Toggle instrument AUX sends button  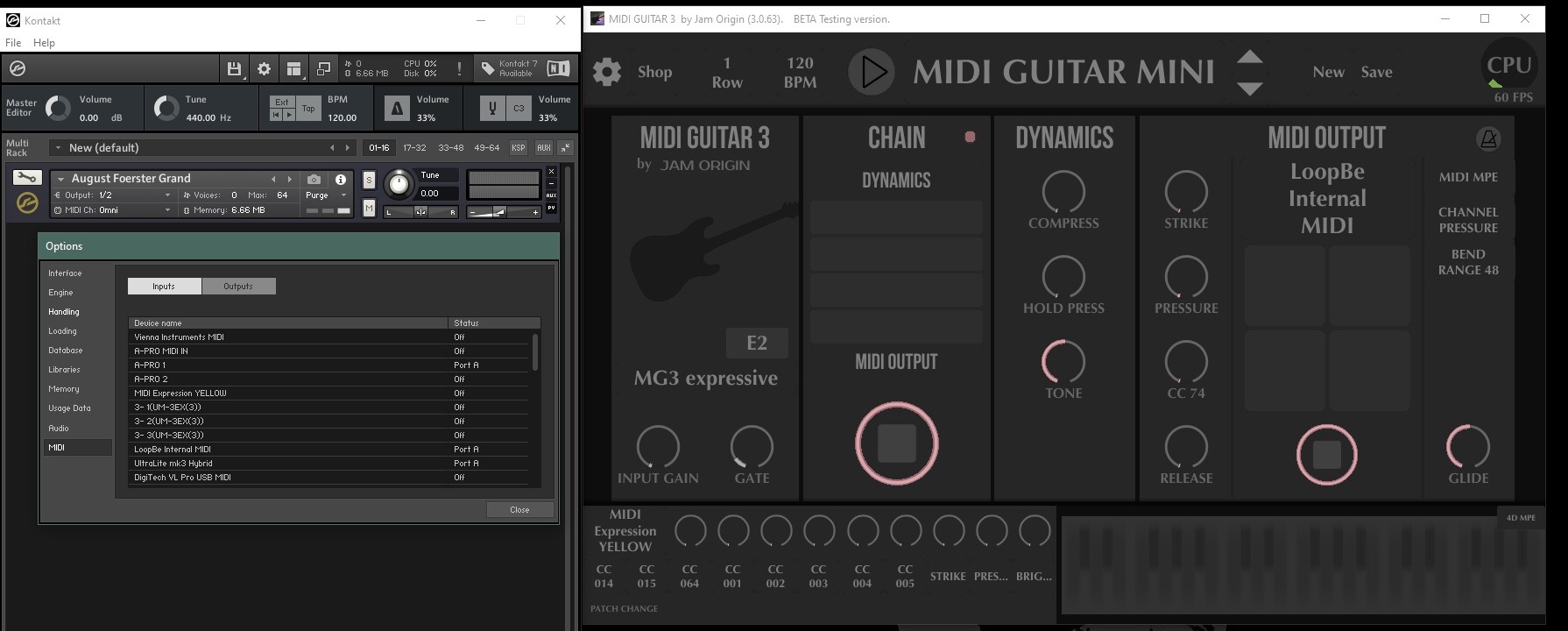(551, 195)
